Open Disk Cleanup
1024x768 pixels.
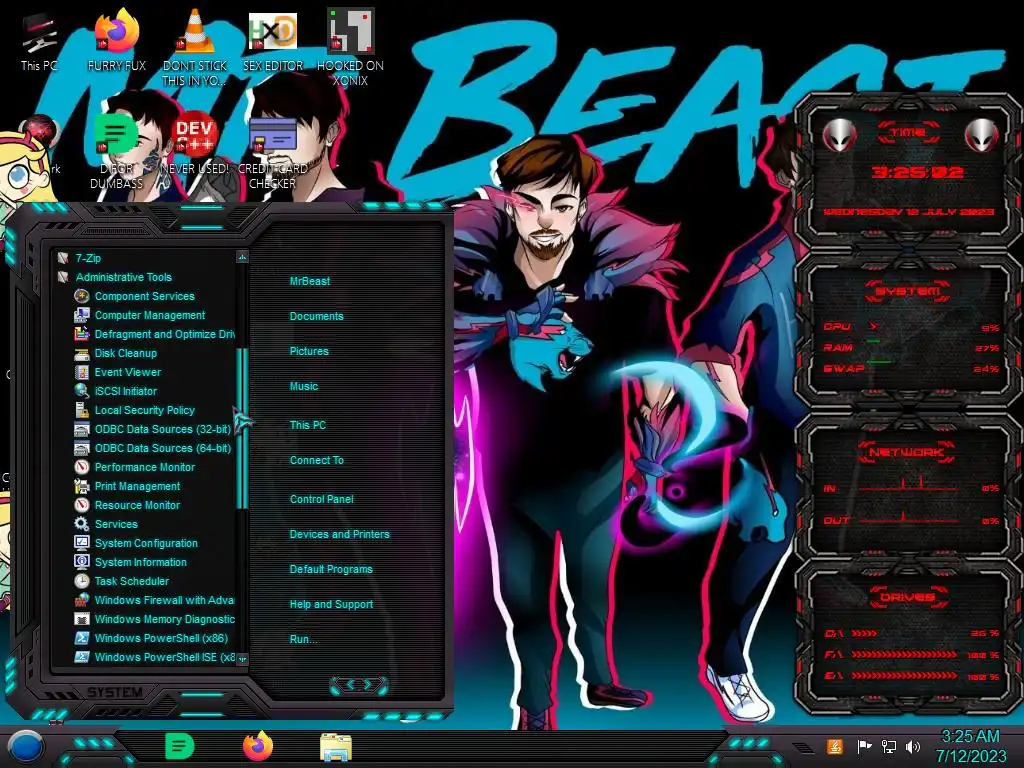(125, 353)
